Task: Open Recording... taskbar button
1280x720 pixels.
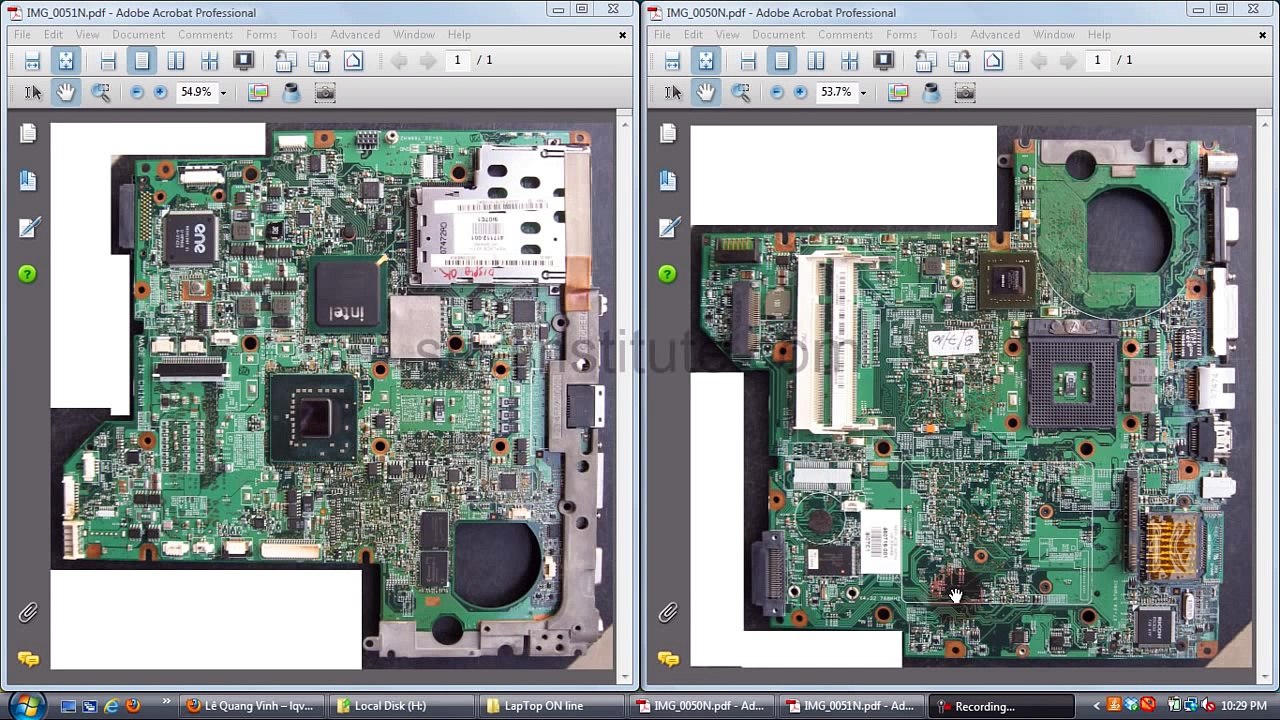Action: click(1000, 706)
